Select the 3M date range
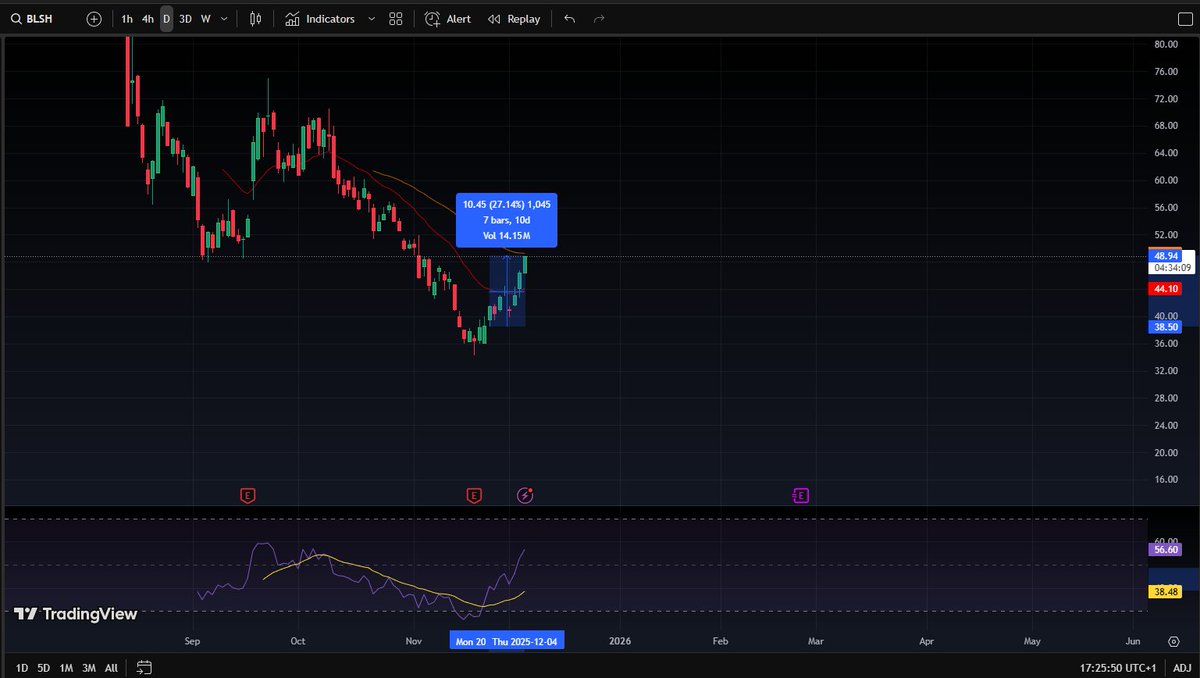 pos(89,667)
